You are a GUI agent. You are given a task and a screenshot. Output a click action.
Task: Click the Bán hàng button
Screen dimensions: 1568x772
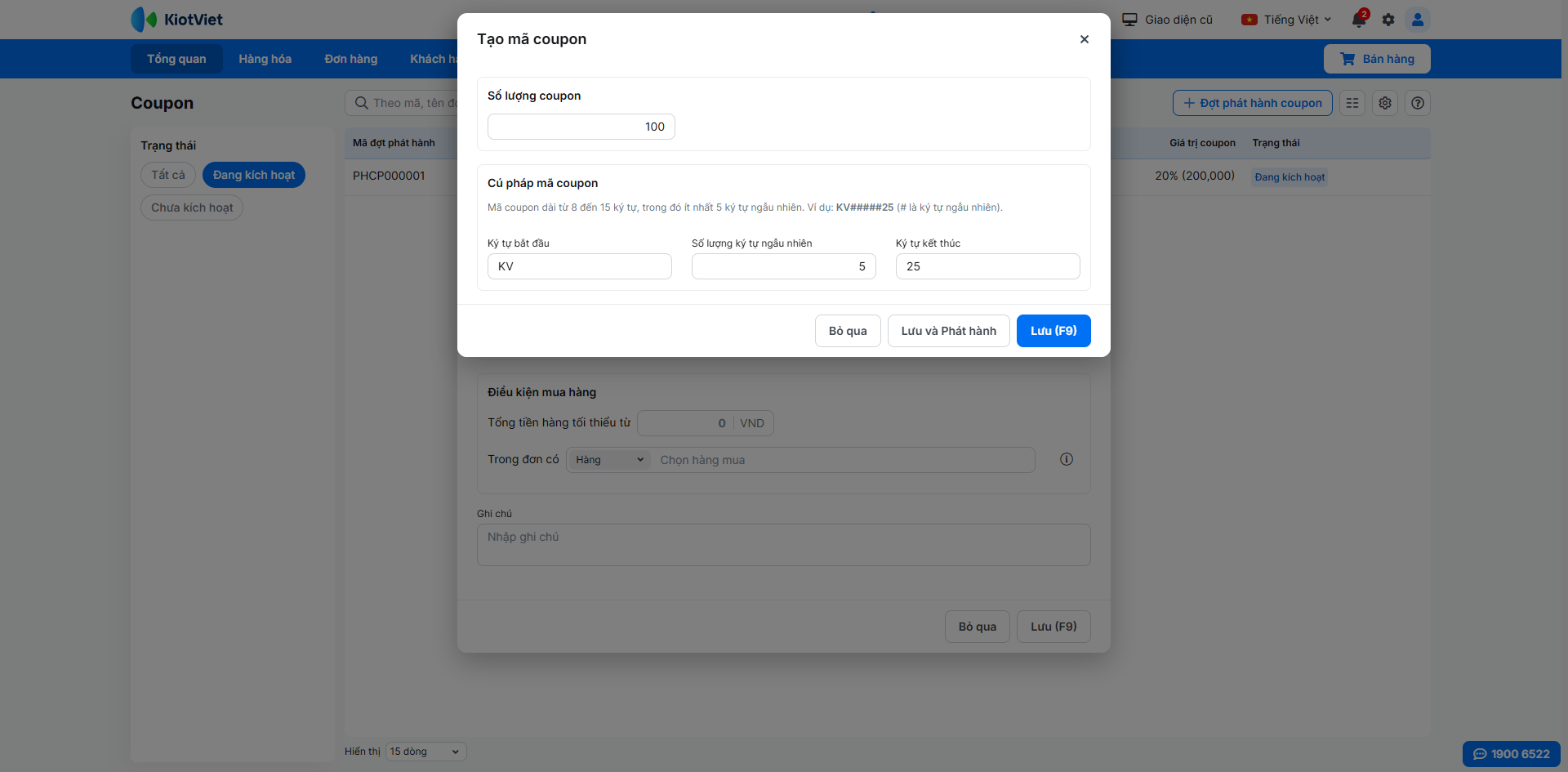pos(1377,59)
